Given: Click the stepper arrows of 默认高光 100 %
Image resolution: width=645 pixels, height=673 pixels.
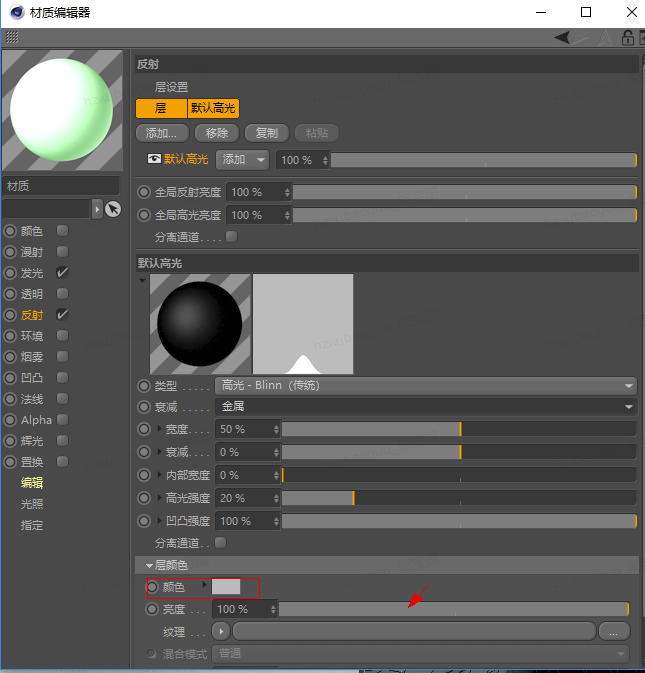Looking at the screenshot, I should pyautogui.click(x=325, y=160).
